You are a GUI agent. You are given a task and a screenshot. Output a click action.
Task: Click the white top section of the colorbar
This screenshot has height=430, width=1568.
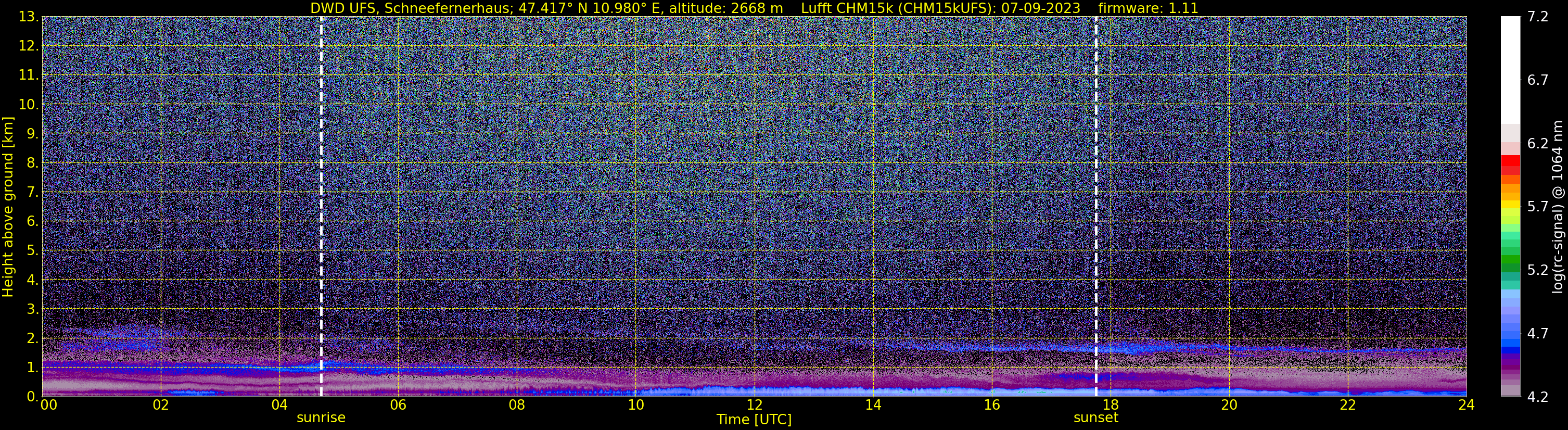click(1510, 70)
